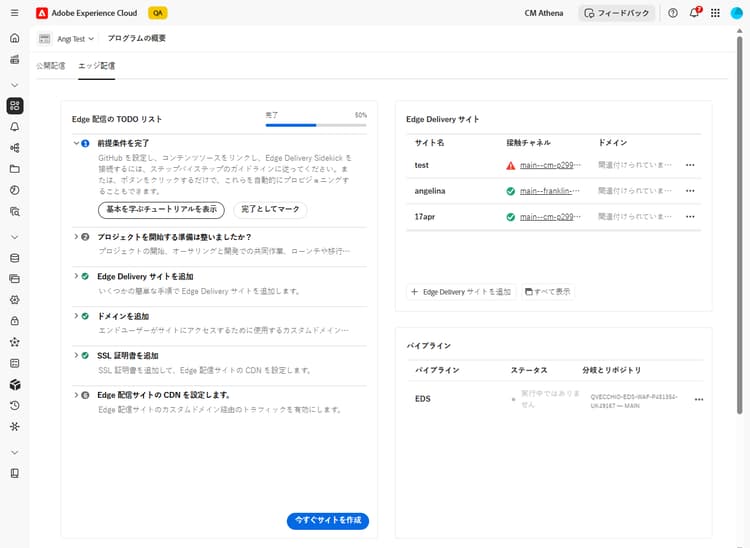The width and height of the screenshot is (750, 548).
Task: Open the black cube icon in sidebar
Action: click(x=15, y=384)
